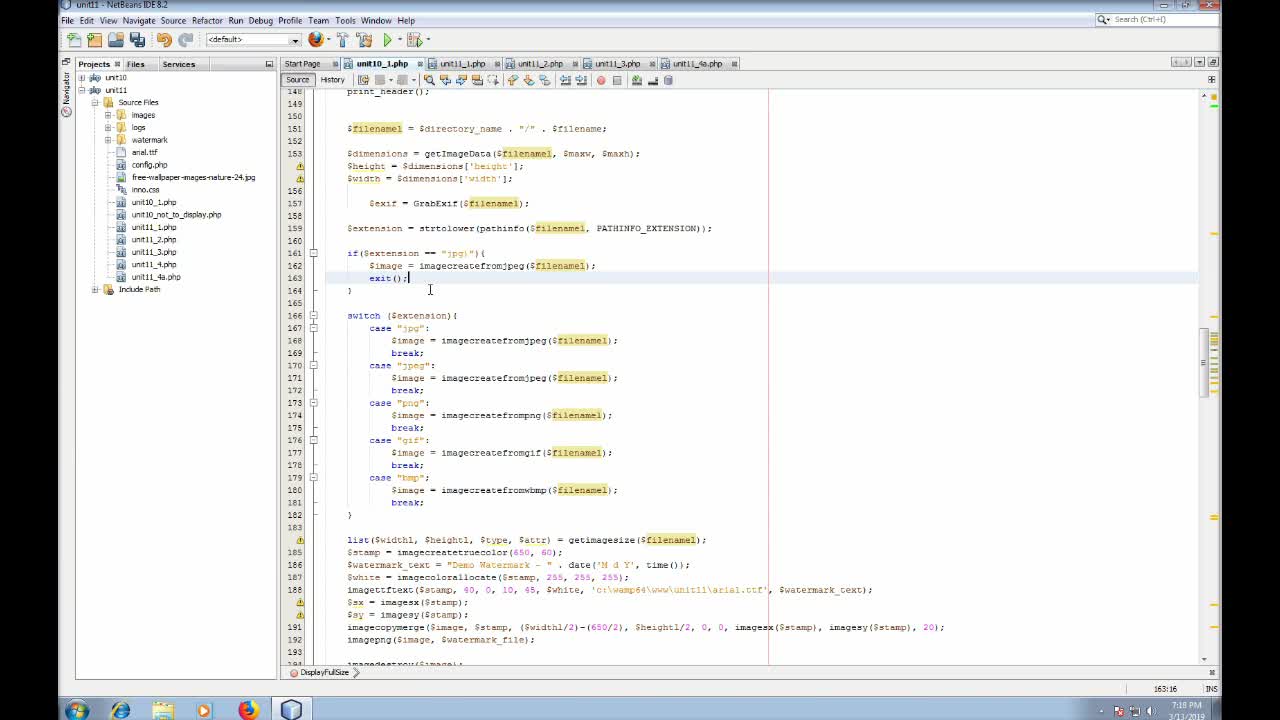Click the Stop Macro Recording icon
This screenshot has height=720, width=1280.
617,80
